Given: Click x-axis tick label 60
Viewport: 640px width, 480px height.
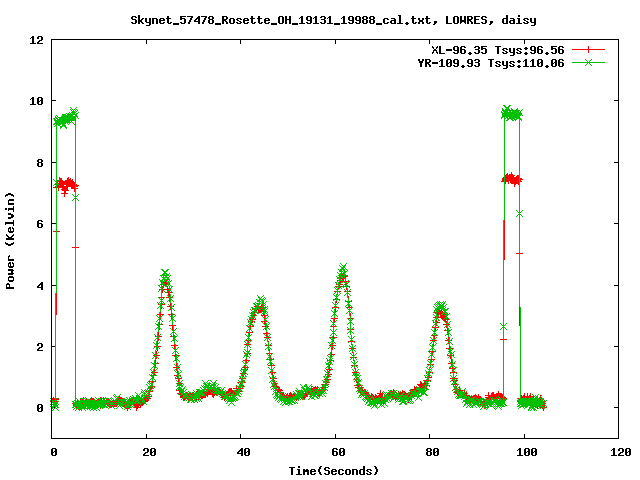Looking at the screenshot, I should pos(338,452).
